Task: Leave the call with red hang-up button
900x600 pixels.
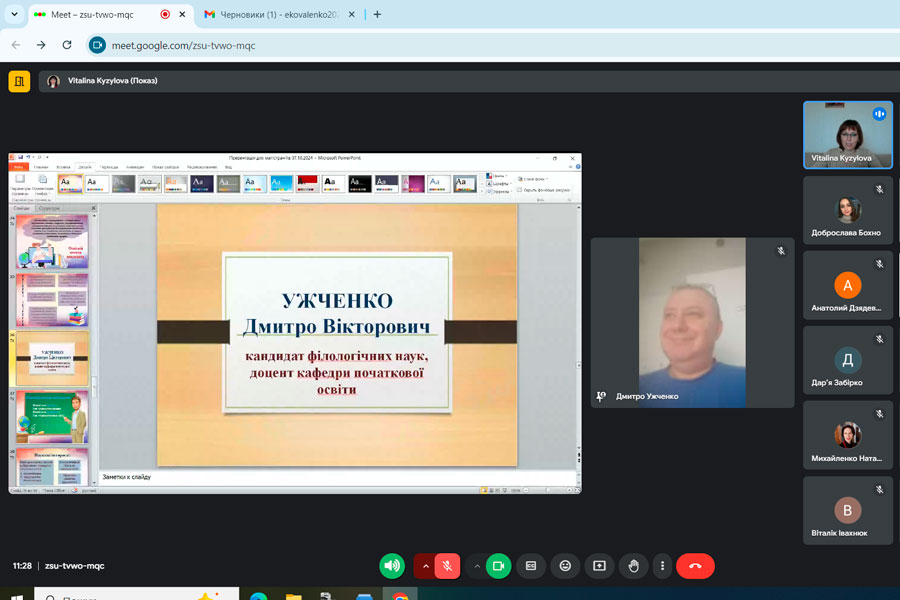Action: click(x=695, y=566)
